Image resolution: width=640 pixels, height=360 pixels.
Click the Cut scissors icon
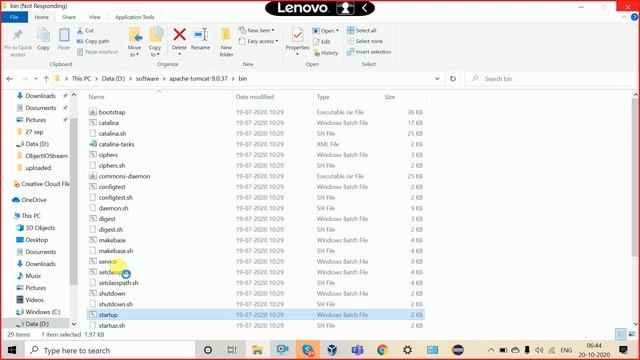point(80,31)
